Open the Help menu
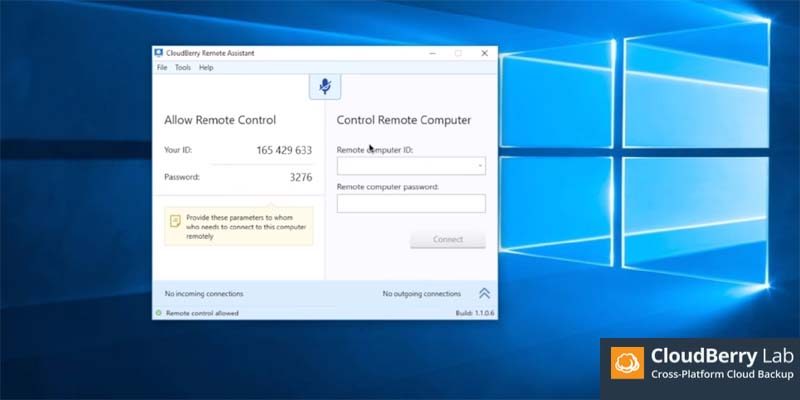 point(206,68)
